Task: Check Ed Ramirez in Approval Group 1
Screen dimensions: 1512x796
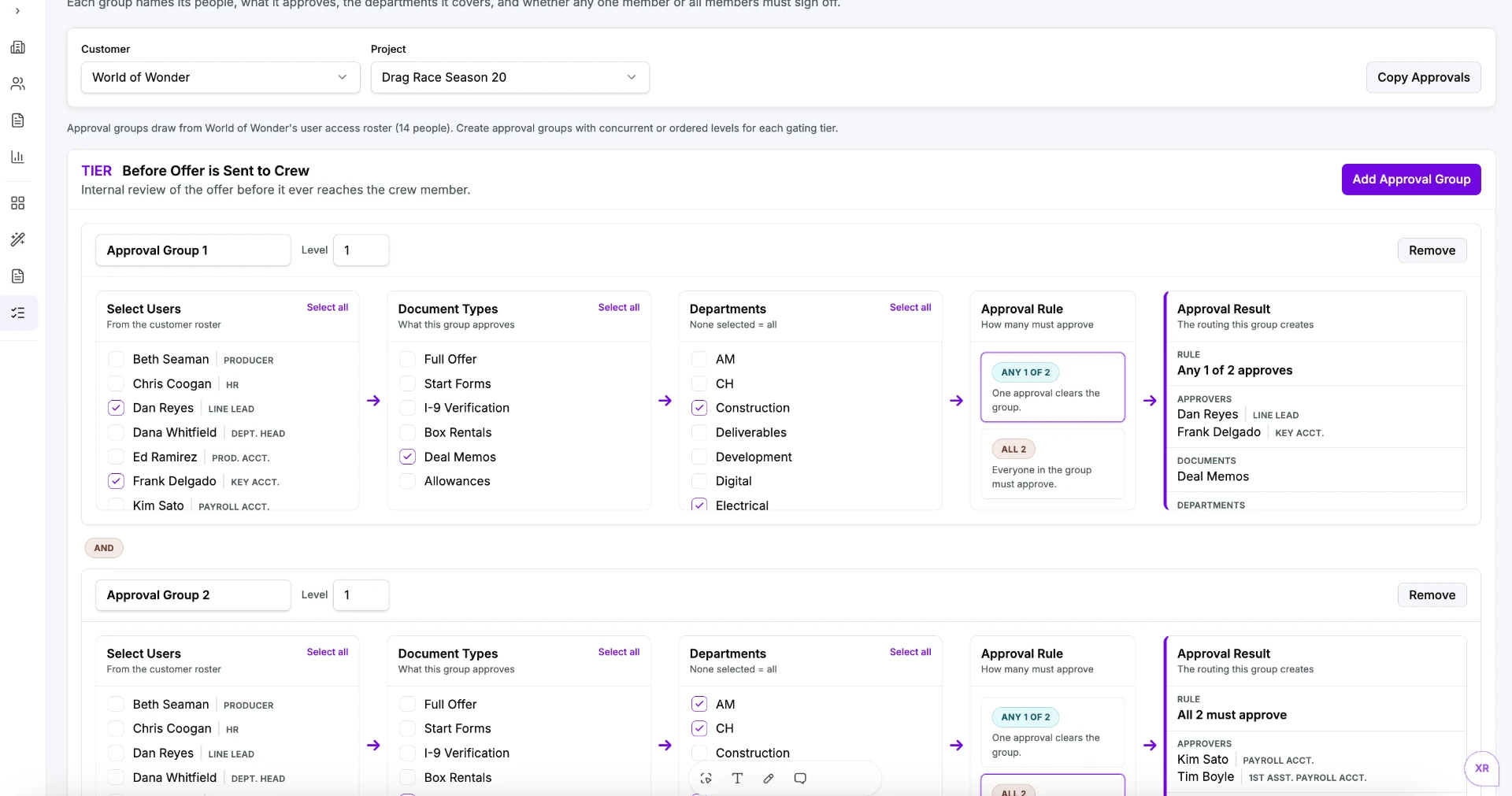Action: click(116, 457)
